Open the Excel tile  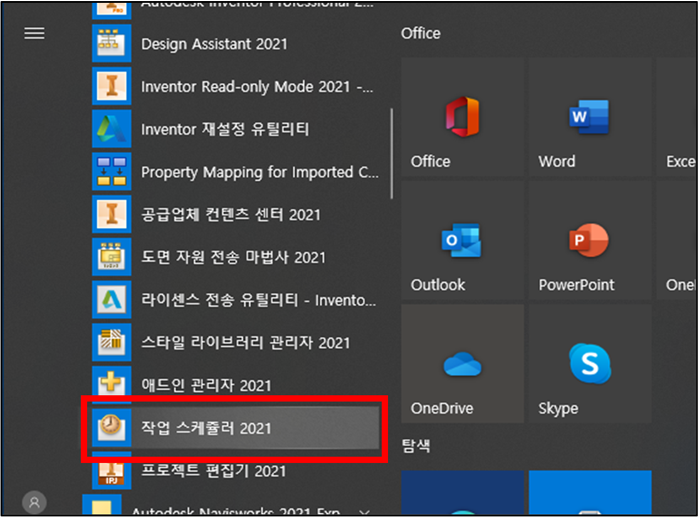click(677, 118)
